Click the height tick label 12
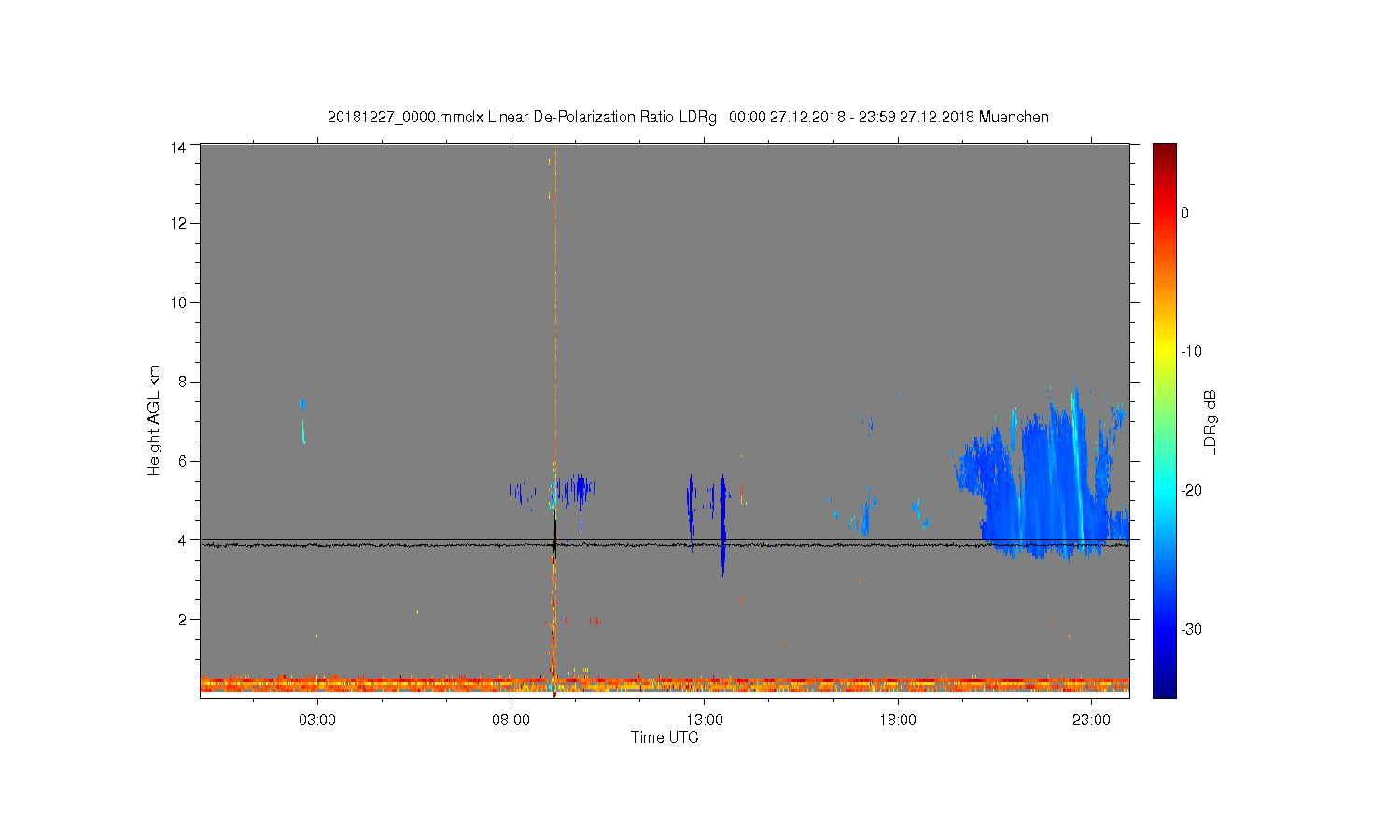Screen dimensions: 1400x840 click(x=177, y=224)
